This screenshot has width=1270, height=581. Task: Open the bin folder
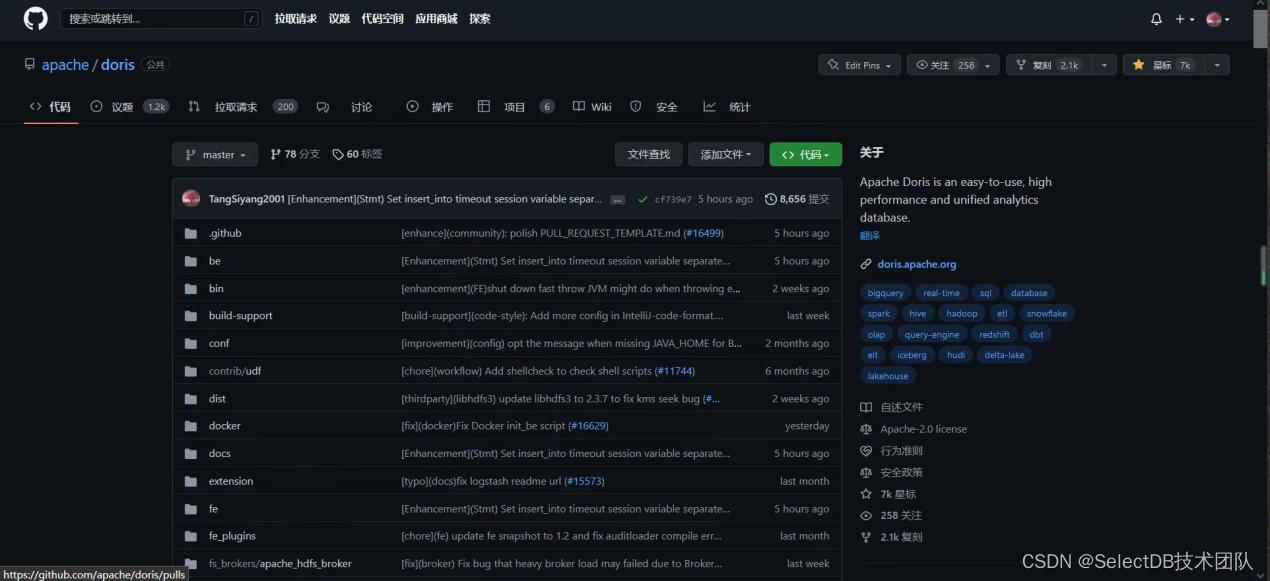click(x=216, y=288)
